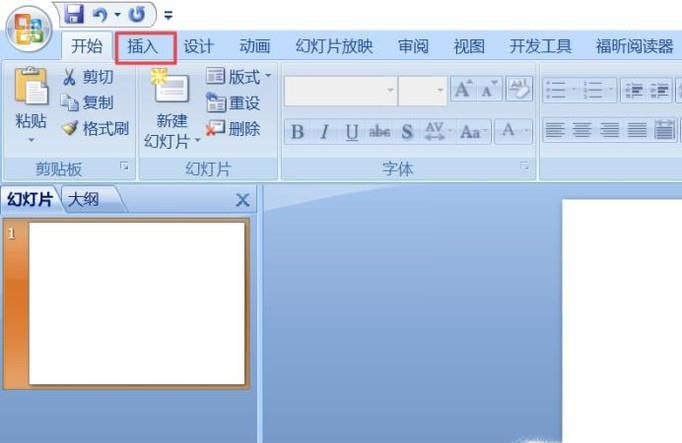Toggle italic formatting

click(x=324, y=132)
